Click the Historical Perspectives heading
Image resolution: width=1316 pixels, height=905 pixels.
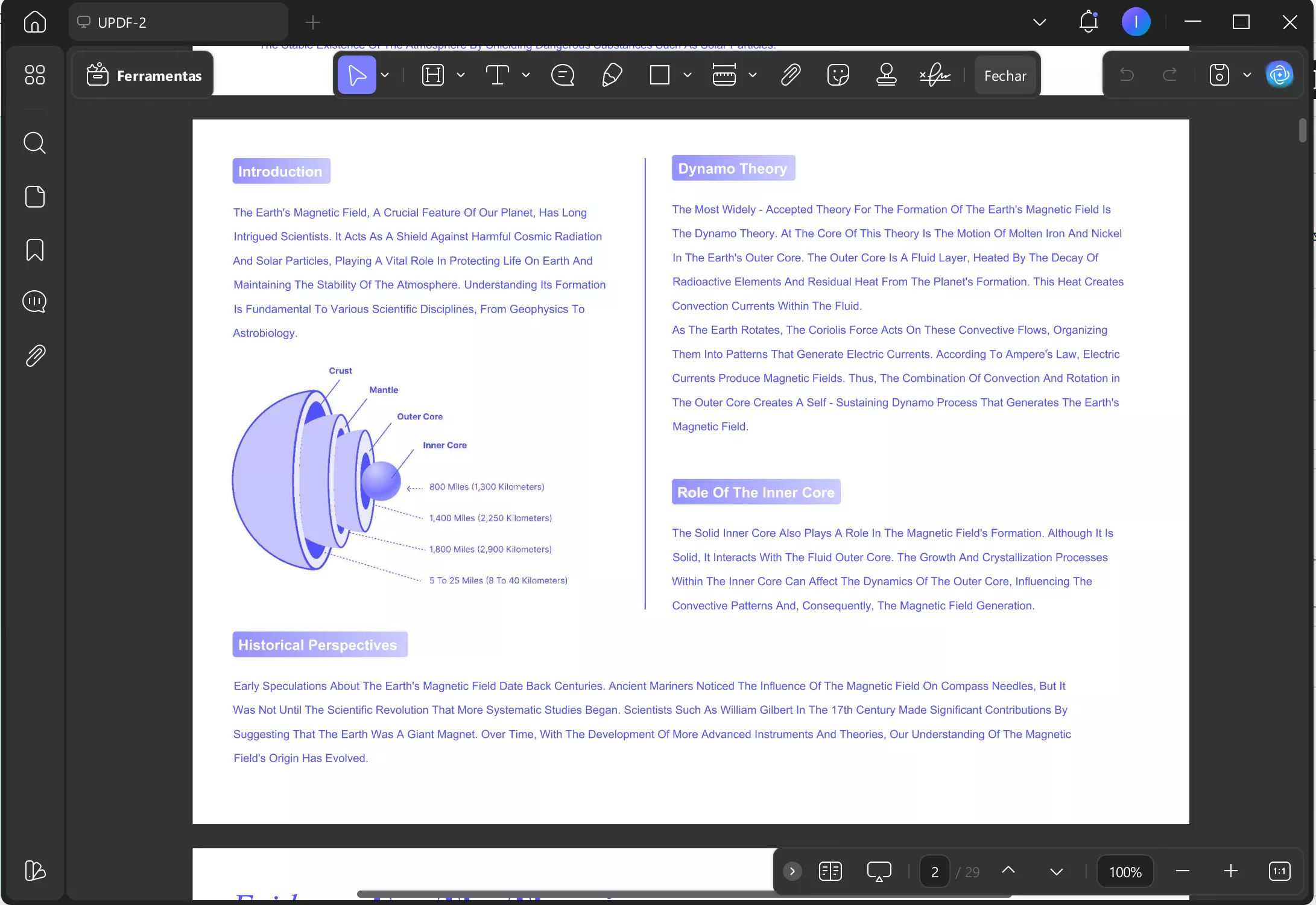pos(320,645)
